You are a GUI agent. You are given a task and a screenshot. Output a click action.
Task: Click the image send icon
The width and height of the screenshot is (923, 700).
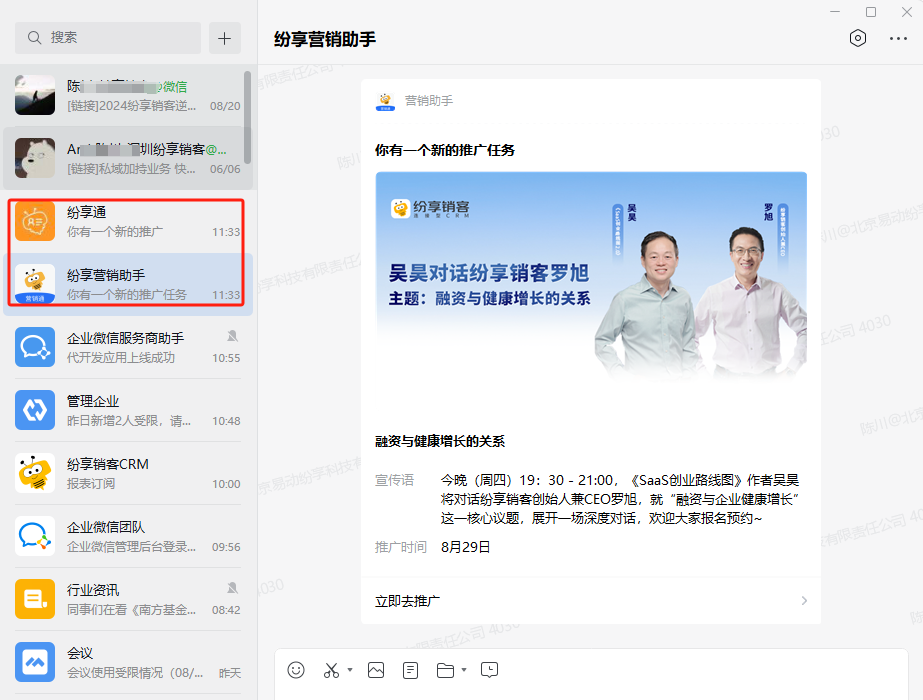point(376,670)
